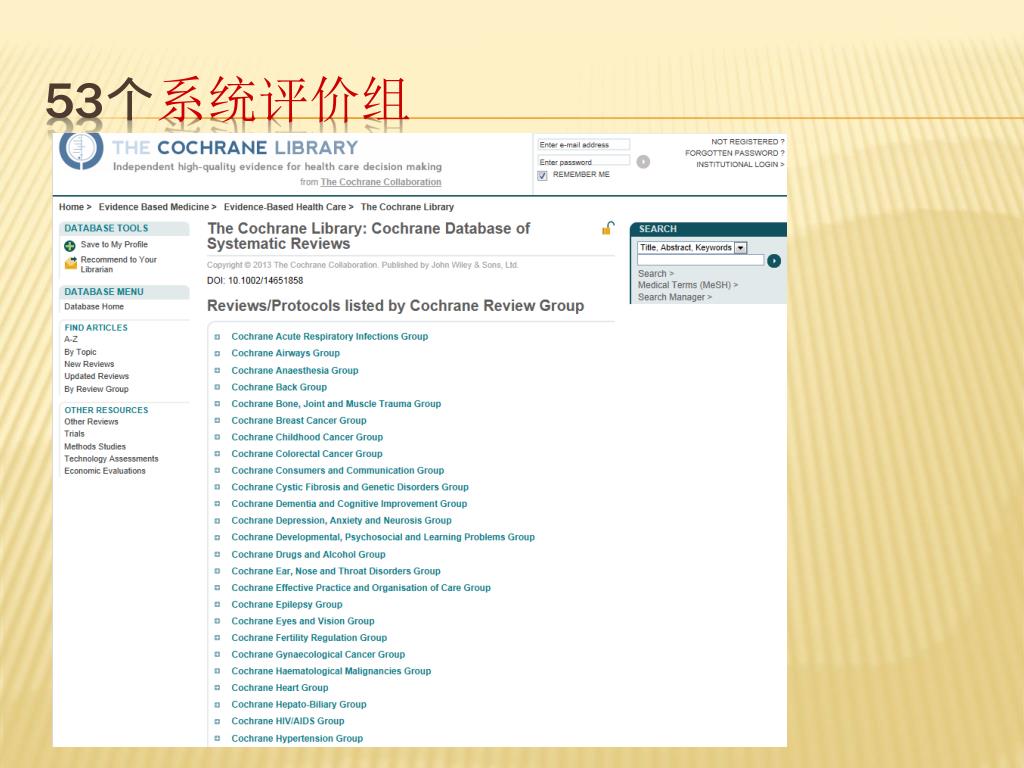This screenshot has height=768, width=1024.
Task: Open Cochrane Consumers and Communication Group
Action: (338, 470)
